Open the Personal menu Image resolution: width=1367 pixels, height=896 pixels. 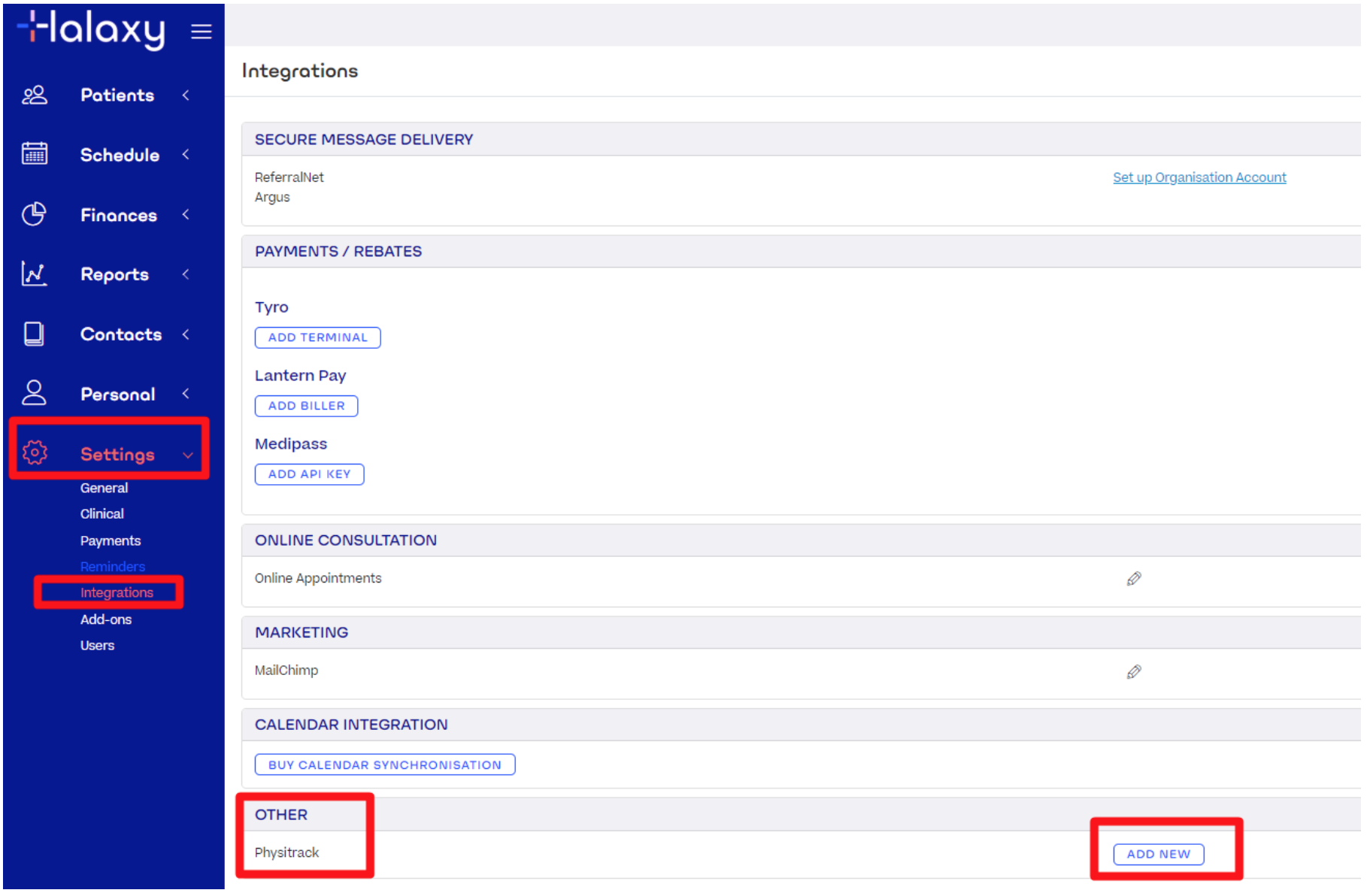[117, 394]
